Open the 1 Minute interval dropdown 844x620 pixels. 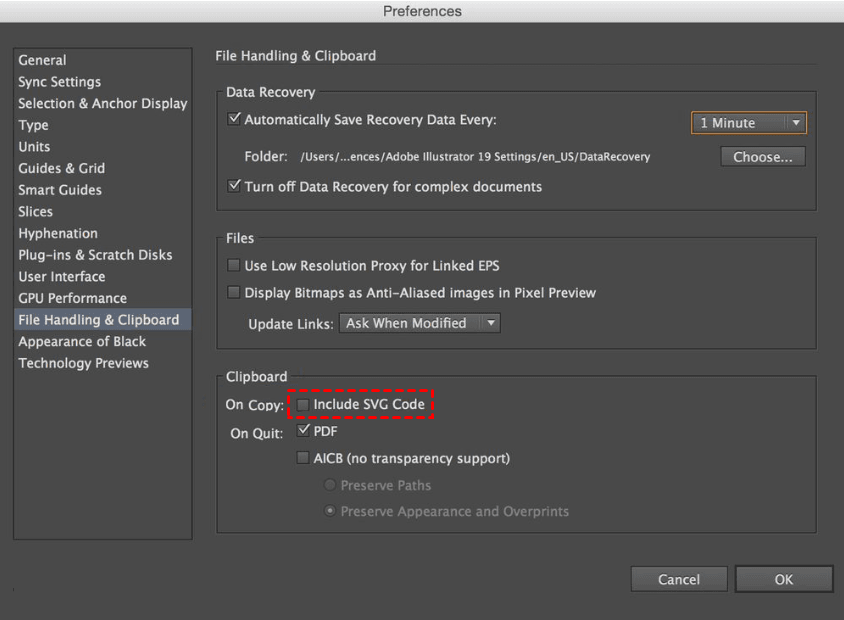[748, 123]
